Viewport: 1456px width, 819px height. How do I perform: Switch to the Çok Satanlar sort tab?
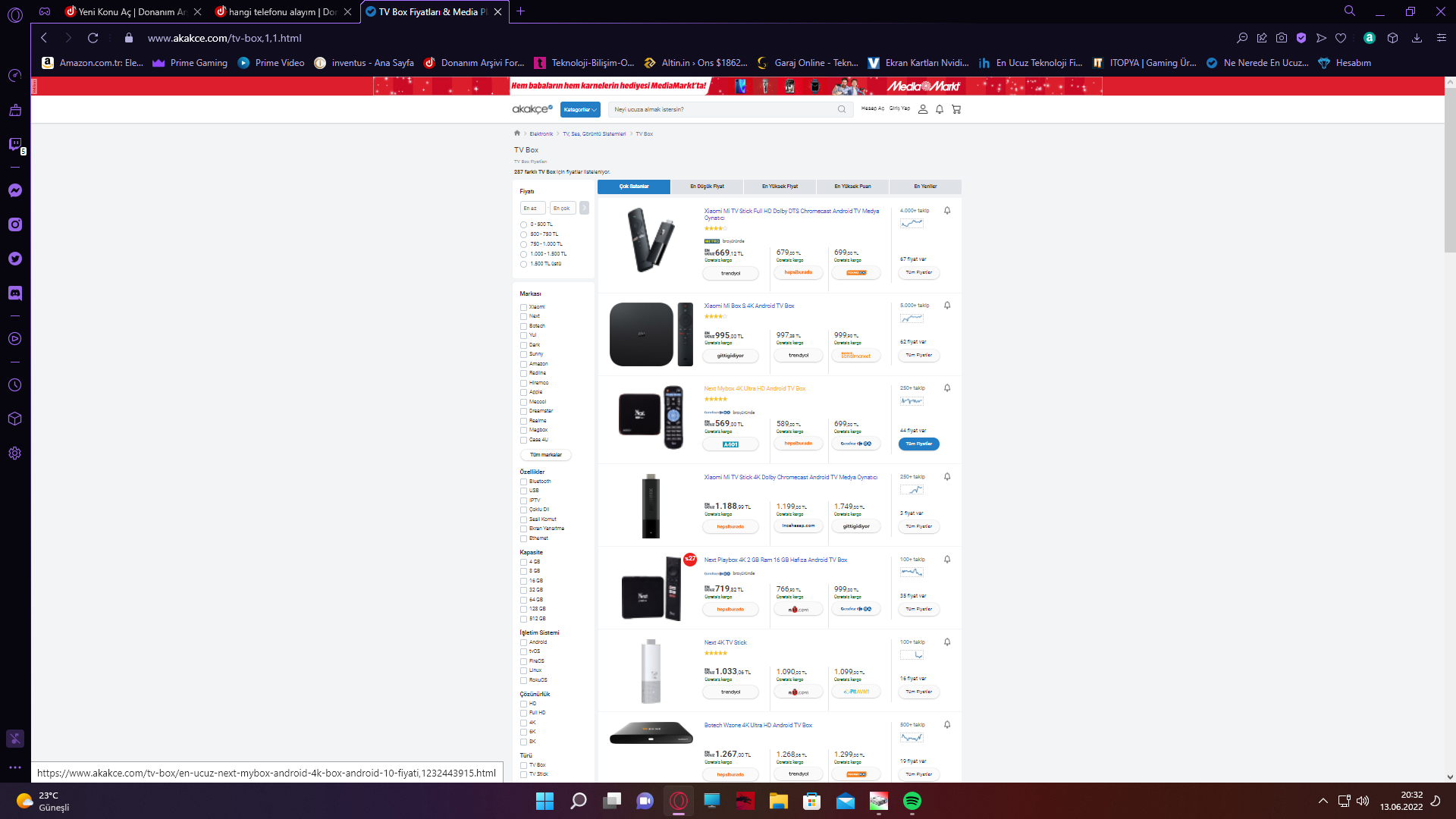pyautogui.click(x=634, y=187)
